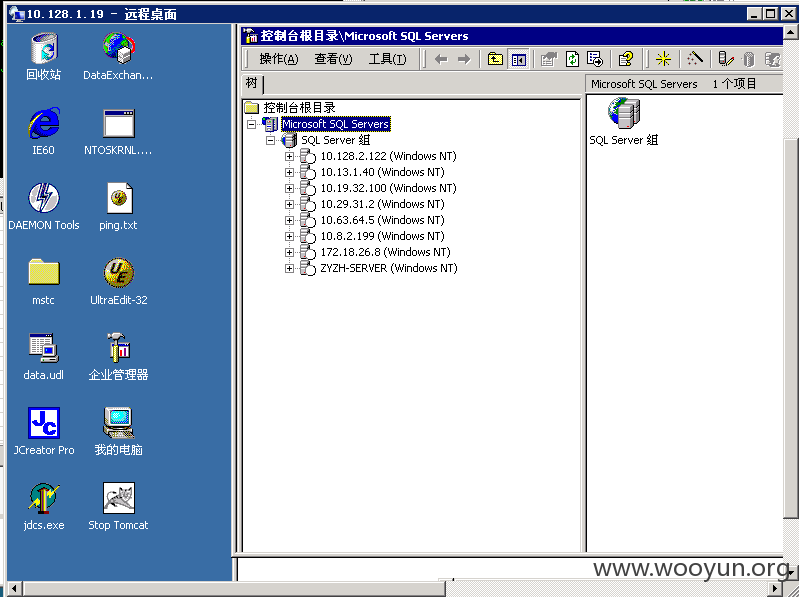The width and height of the screenshot is (799, 597).
Task: Select Microsoft SQL Servers tree item
Action: pos(335,124)
